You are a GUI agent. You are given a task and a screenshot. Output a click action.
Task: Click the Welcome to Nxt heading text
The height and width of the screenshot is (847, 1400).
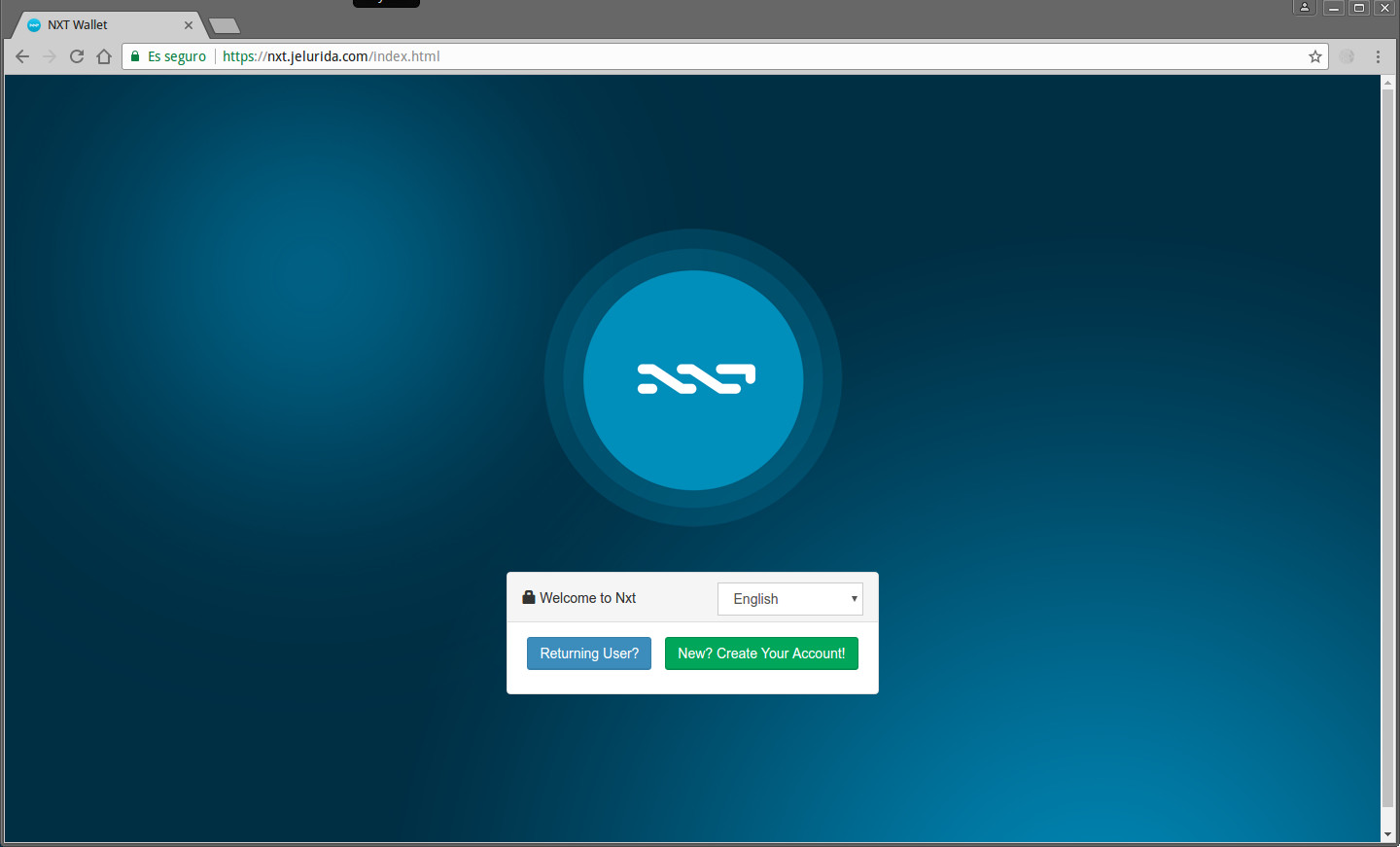coord(588,598)
